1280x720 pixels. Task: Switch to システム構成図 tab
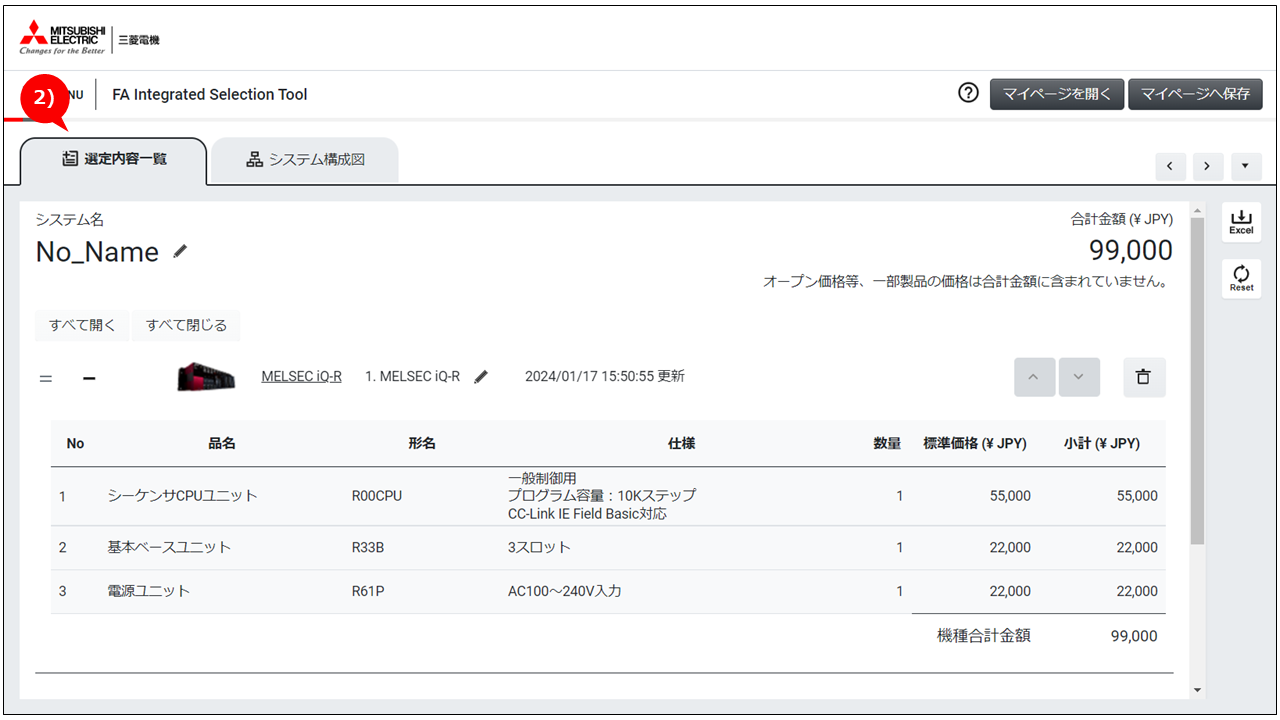(305, 160)
